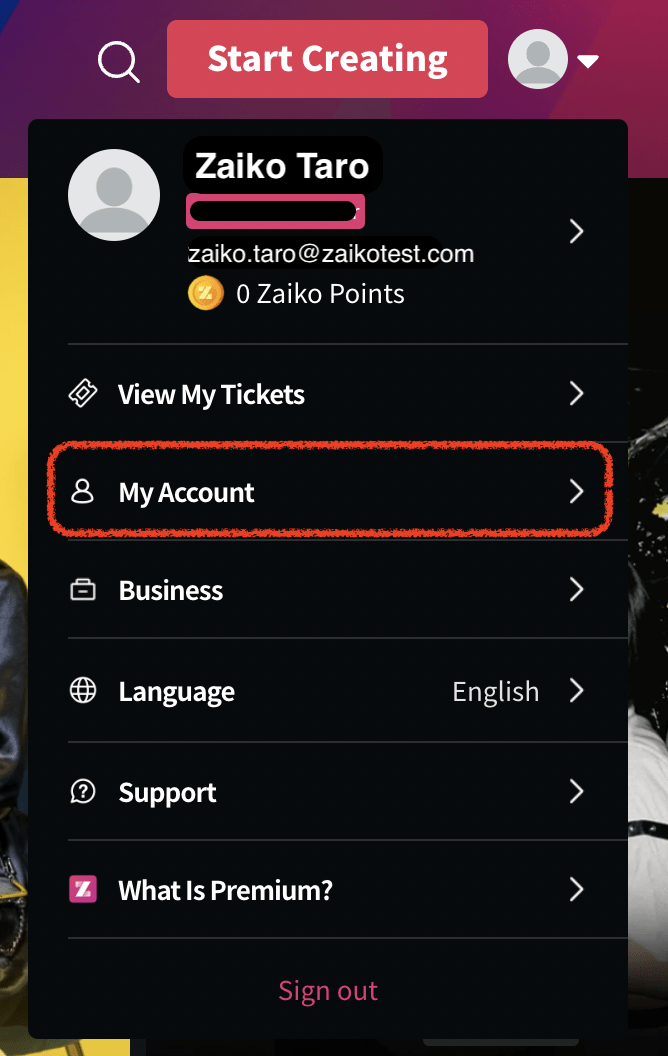
Task: Select the My Account menu entry
Action: (x=327, y=492)
